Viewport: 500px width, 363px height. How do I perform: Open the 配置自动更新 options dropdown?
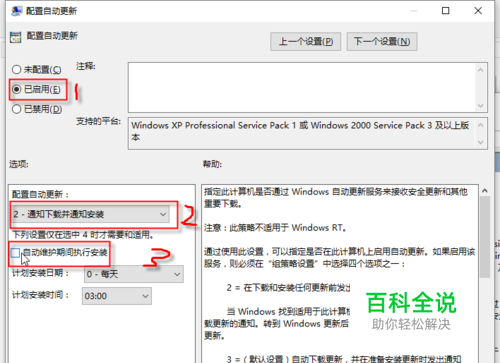90,214
